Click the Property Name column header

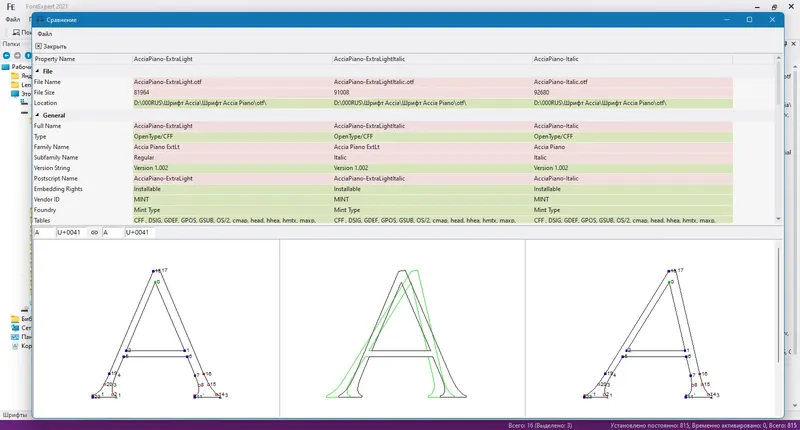83,59
